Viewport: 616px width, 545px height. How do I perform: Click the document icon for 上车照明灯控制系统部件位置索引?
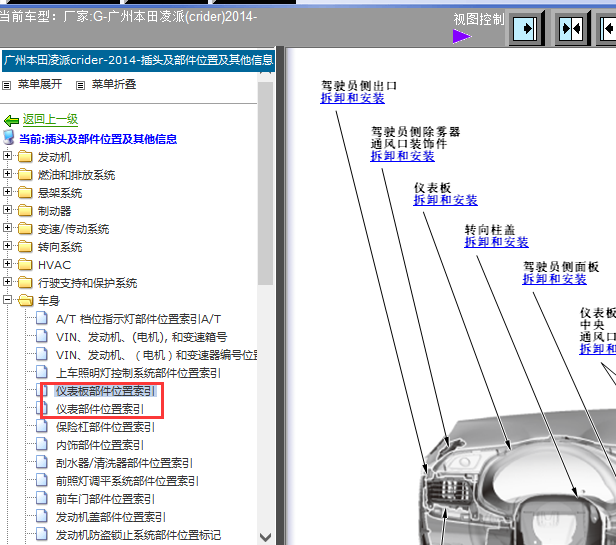pos(42,372)
